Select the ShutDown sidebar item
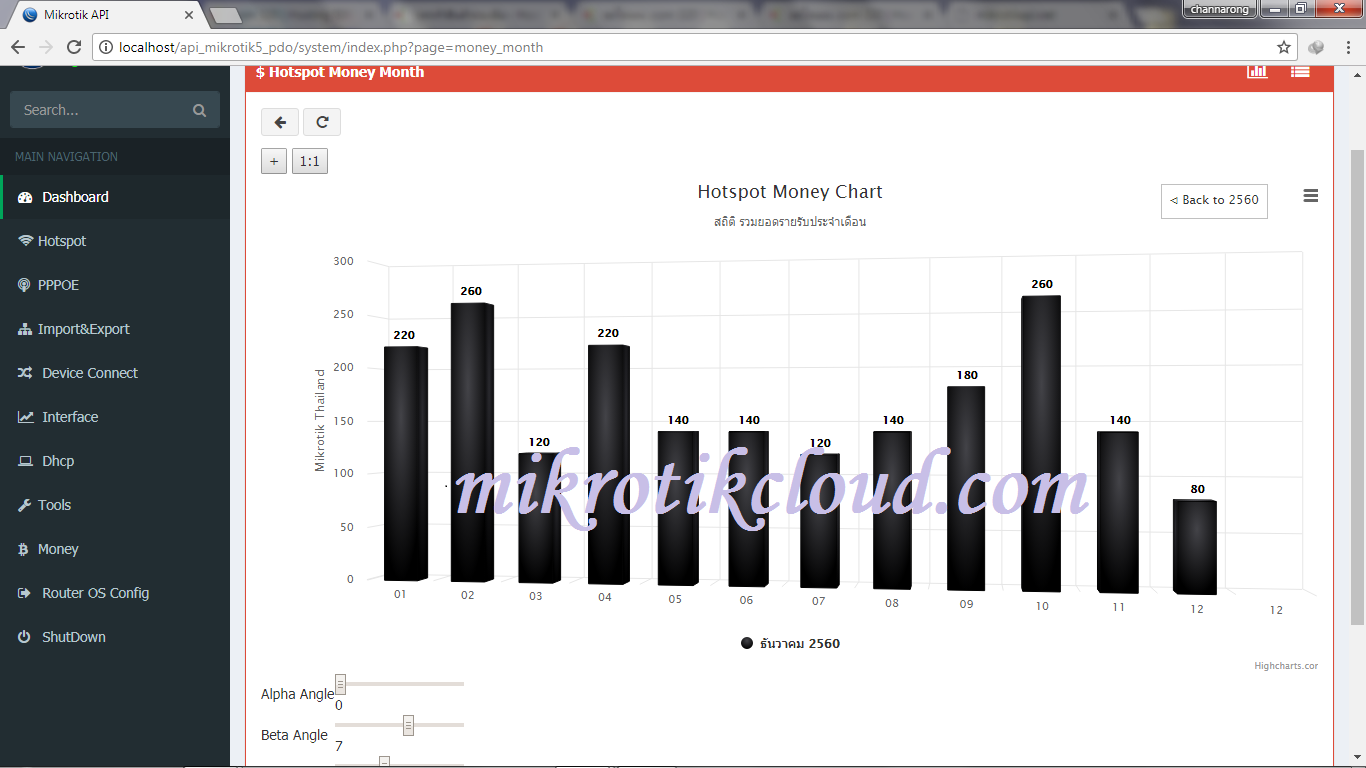 (x=74, y=637)
